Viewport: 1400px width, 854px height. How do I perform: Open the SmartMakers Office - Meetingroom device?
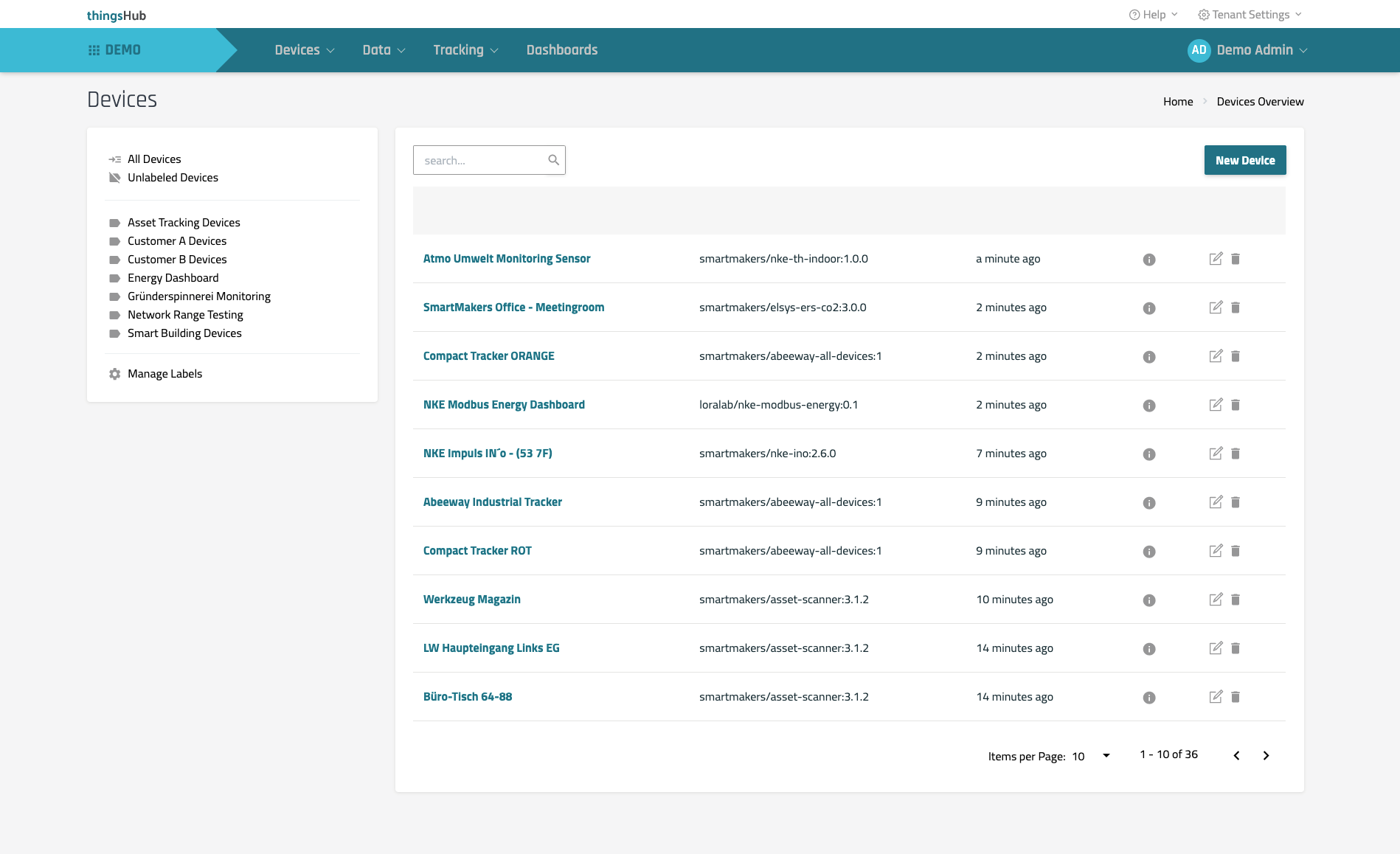513,308
